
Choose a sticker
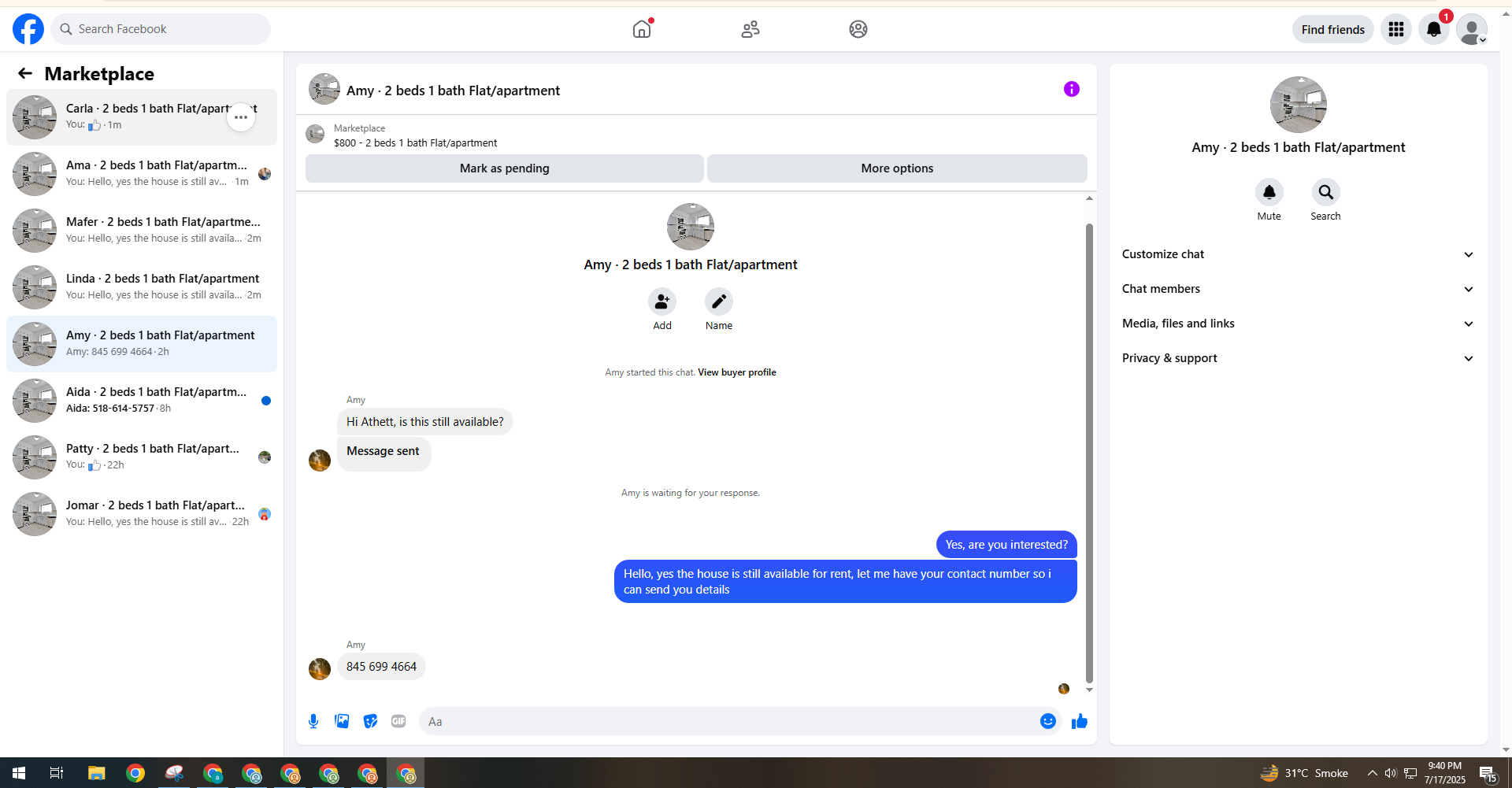coord(370,721)
